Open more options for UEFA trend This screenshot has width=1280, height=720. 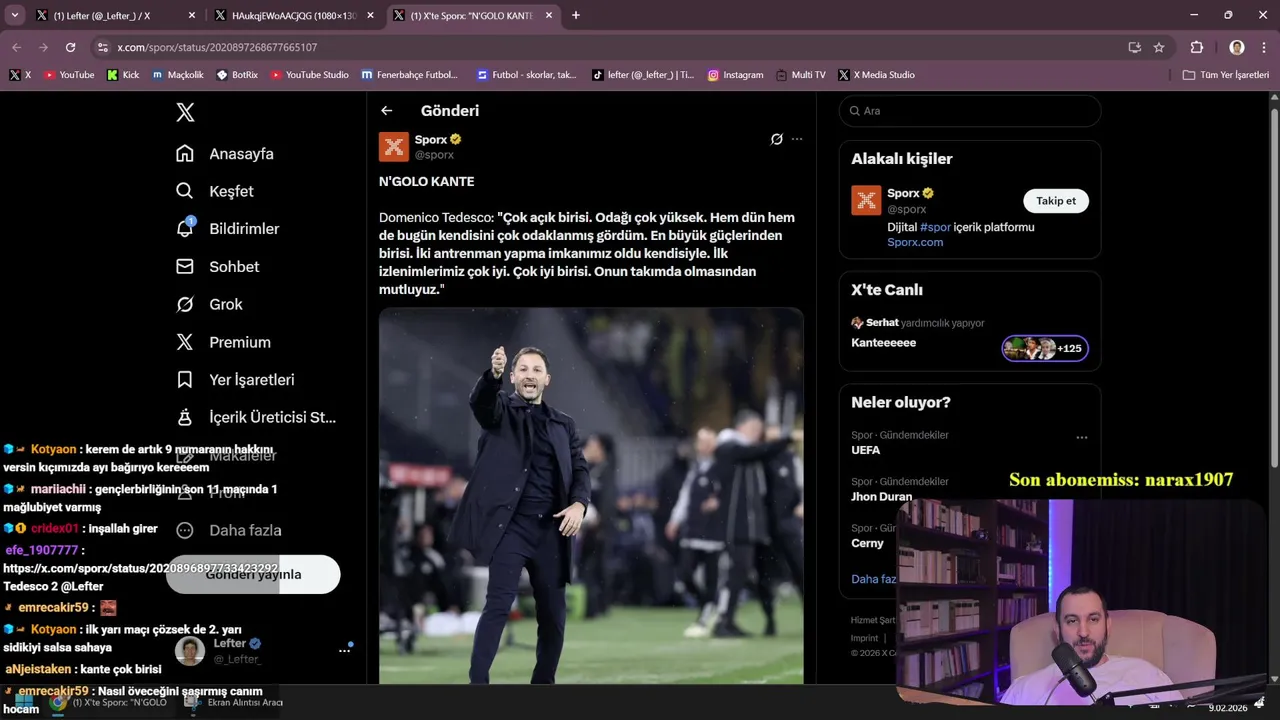pyautogui.click(x=1081, y=437)
